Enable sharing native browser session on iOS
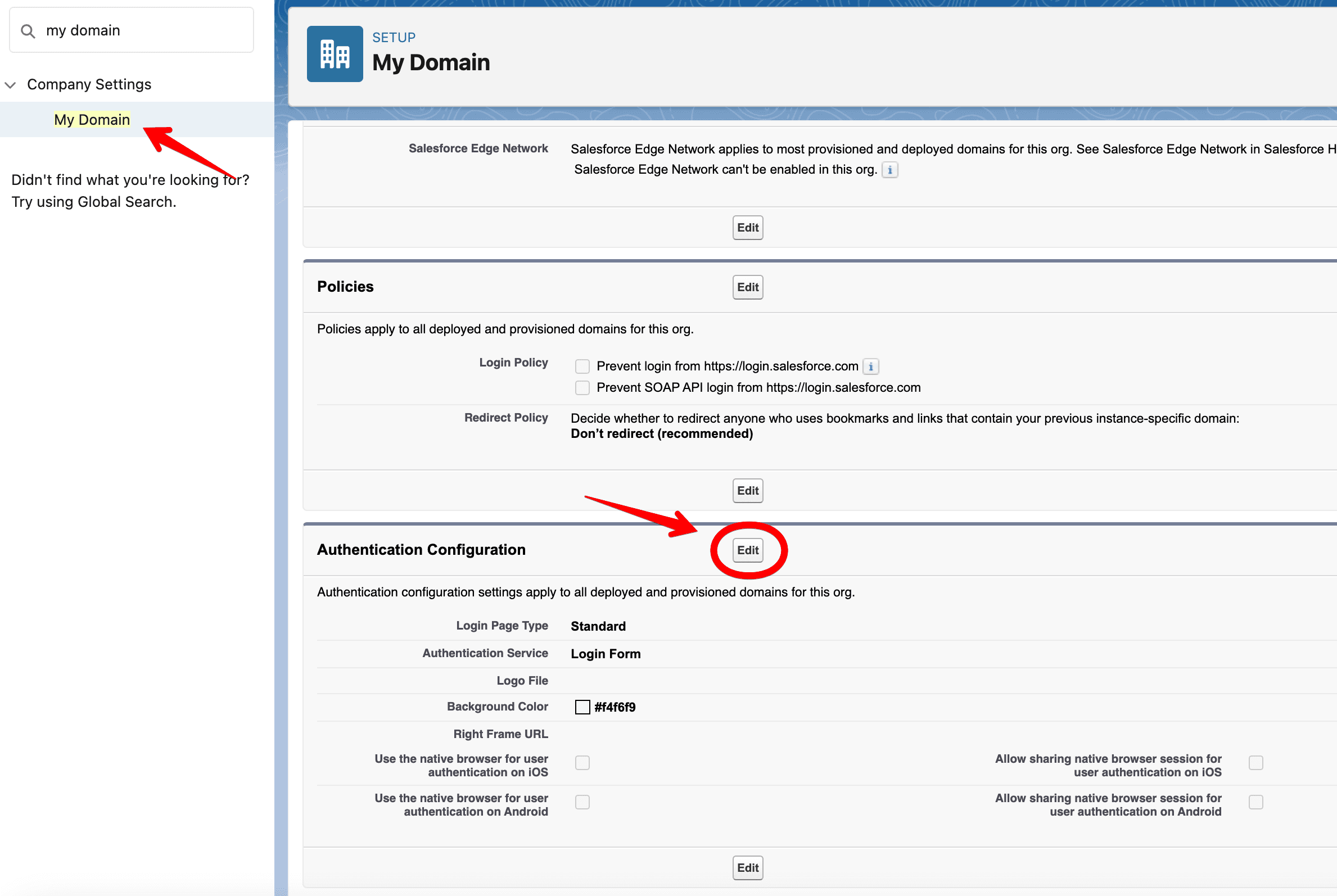Screen dimensions: 1337x896 click(x=1255, y=762)
